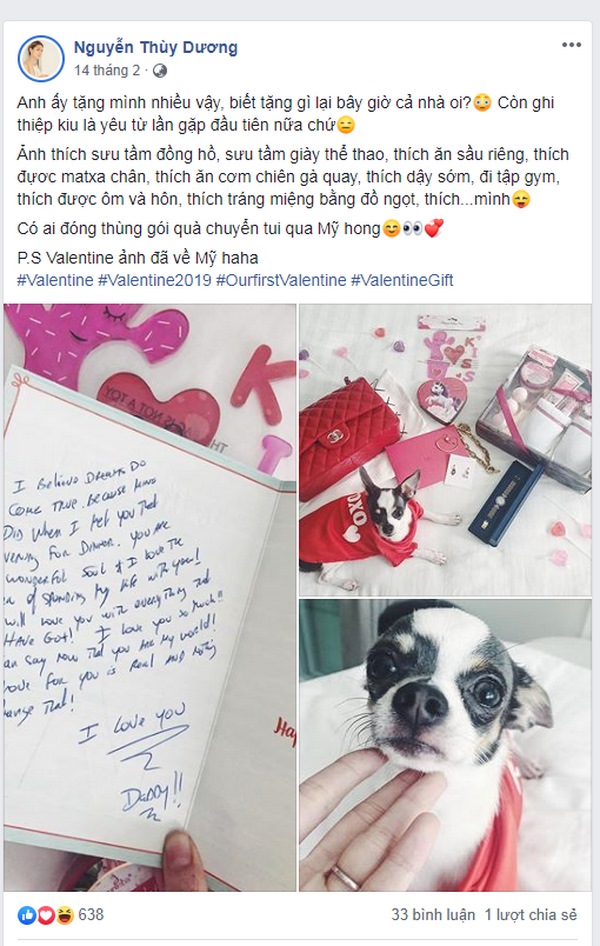Open the #ValentineGift hashtag
600x946 pixels.
click(402, 280)
